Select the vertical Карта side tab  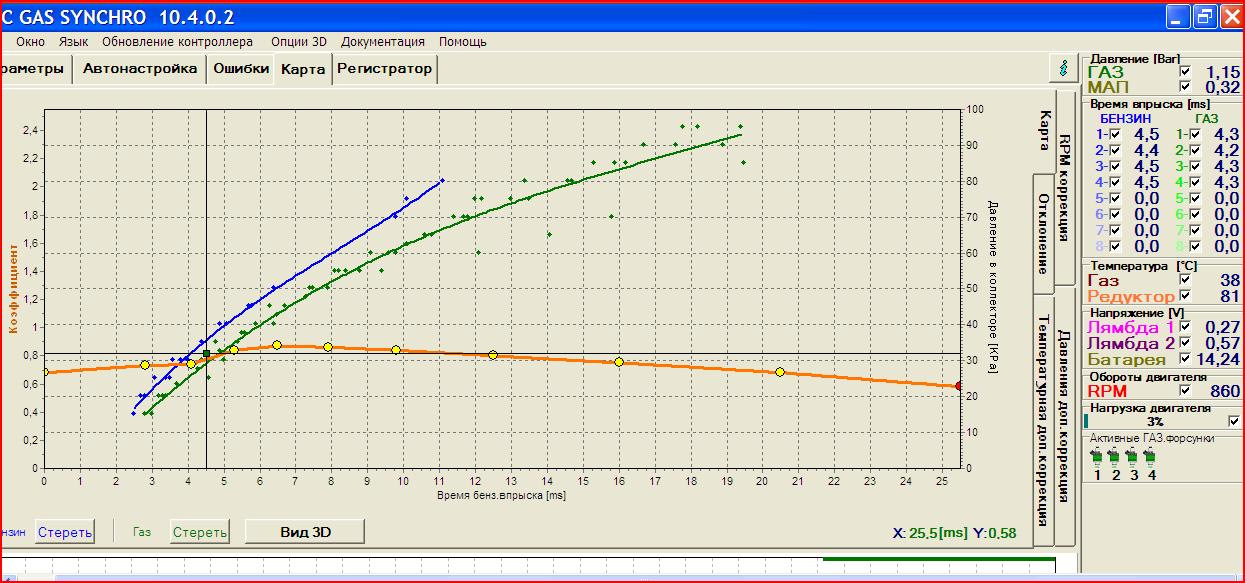(1043, 130)
